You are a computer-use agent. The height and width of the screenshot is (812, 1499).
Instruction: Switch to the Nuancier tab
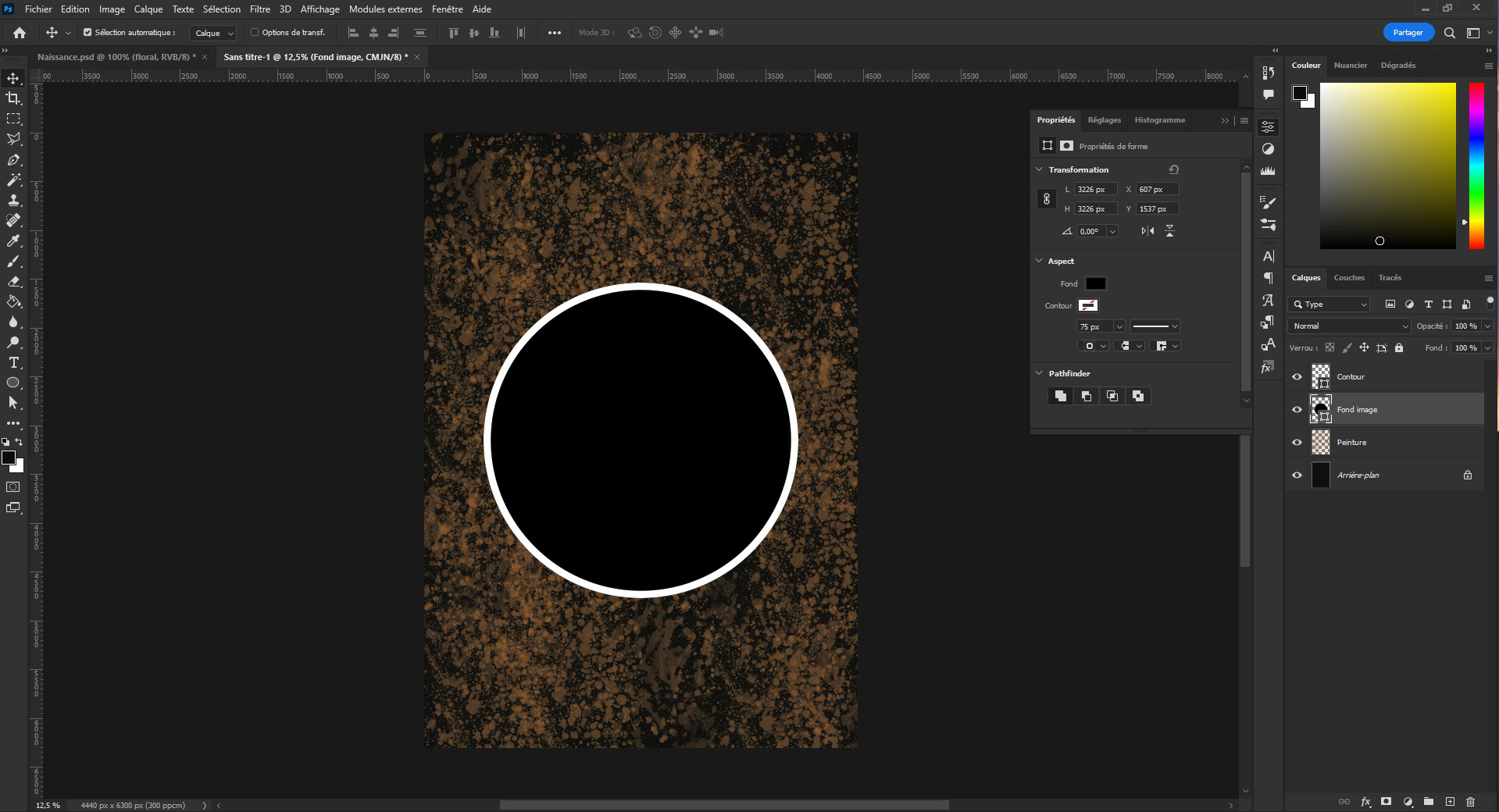tap(1350, 66)
